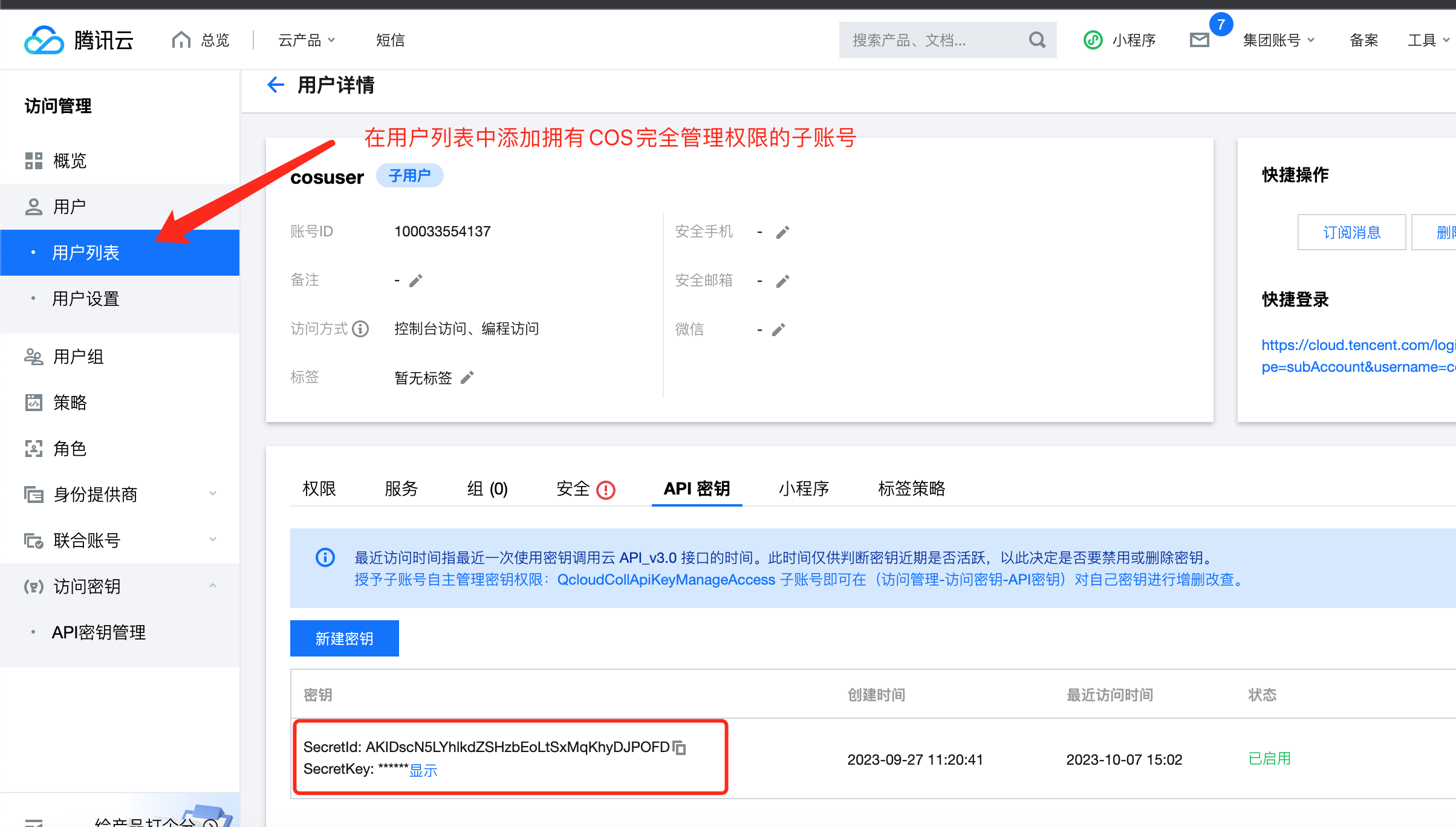Image resolution: width=1456 pixels, height=827 pixels.
Task: Expand 身份提供商 in the sidebar
Action: [x=120, y=495]
